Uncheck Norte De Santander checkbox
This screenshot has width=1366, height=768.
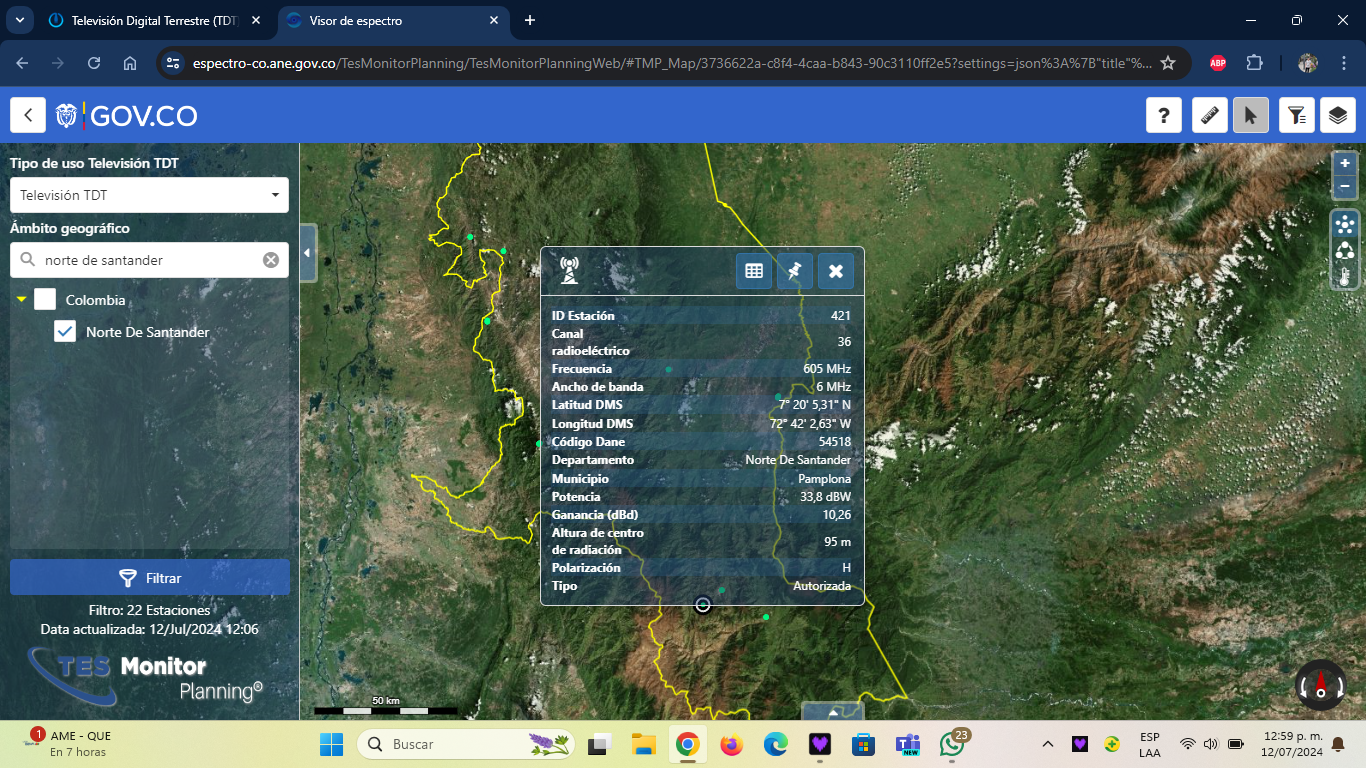pyautogui.click(x=65, y=331)
